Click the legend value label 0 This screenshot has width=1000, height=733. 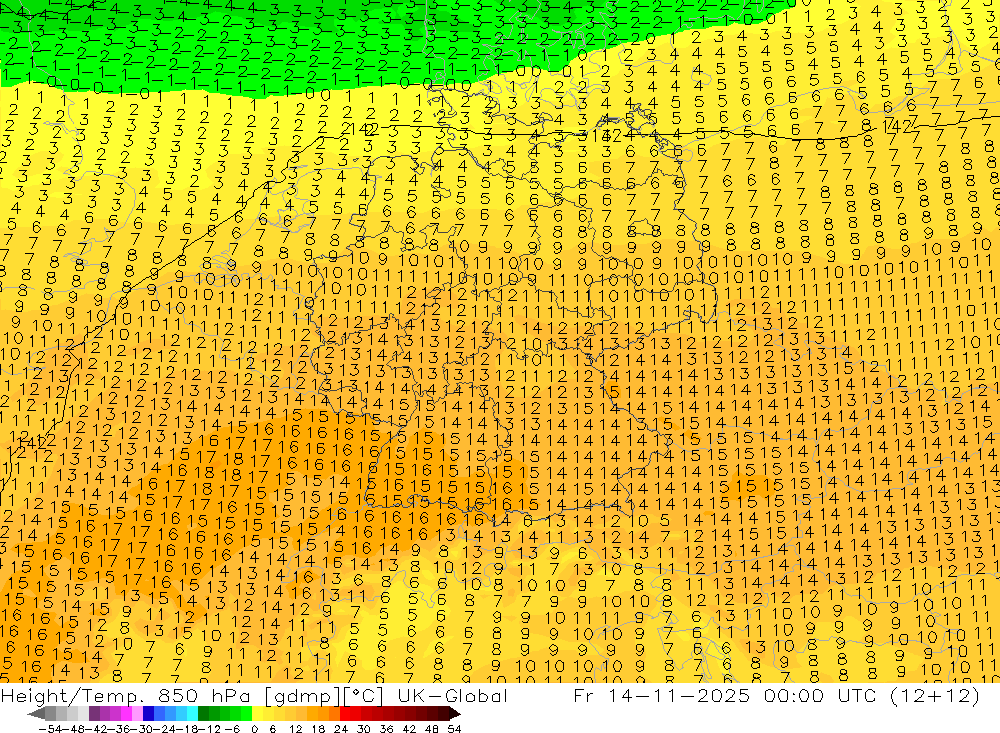254,729
